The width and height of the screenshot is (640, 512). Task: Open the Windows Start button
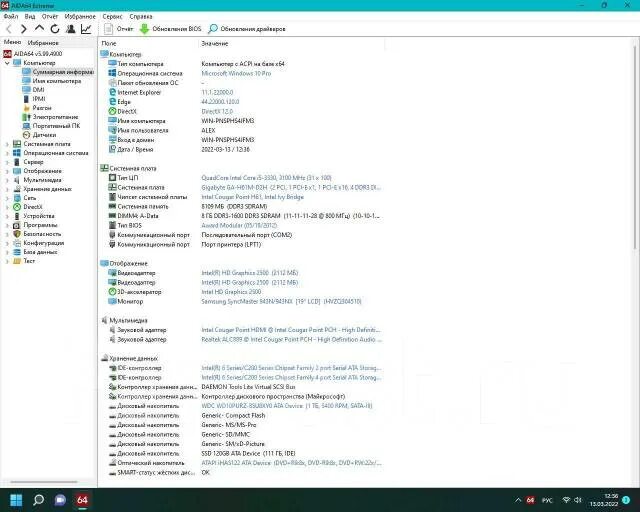coord(16,500)
